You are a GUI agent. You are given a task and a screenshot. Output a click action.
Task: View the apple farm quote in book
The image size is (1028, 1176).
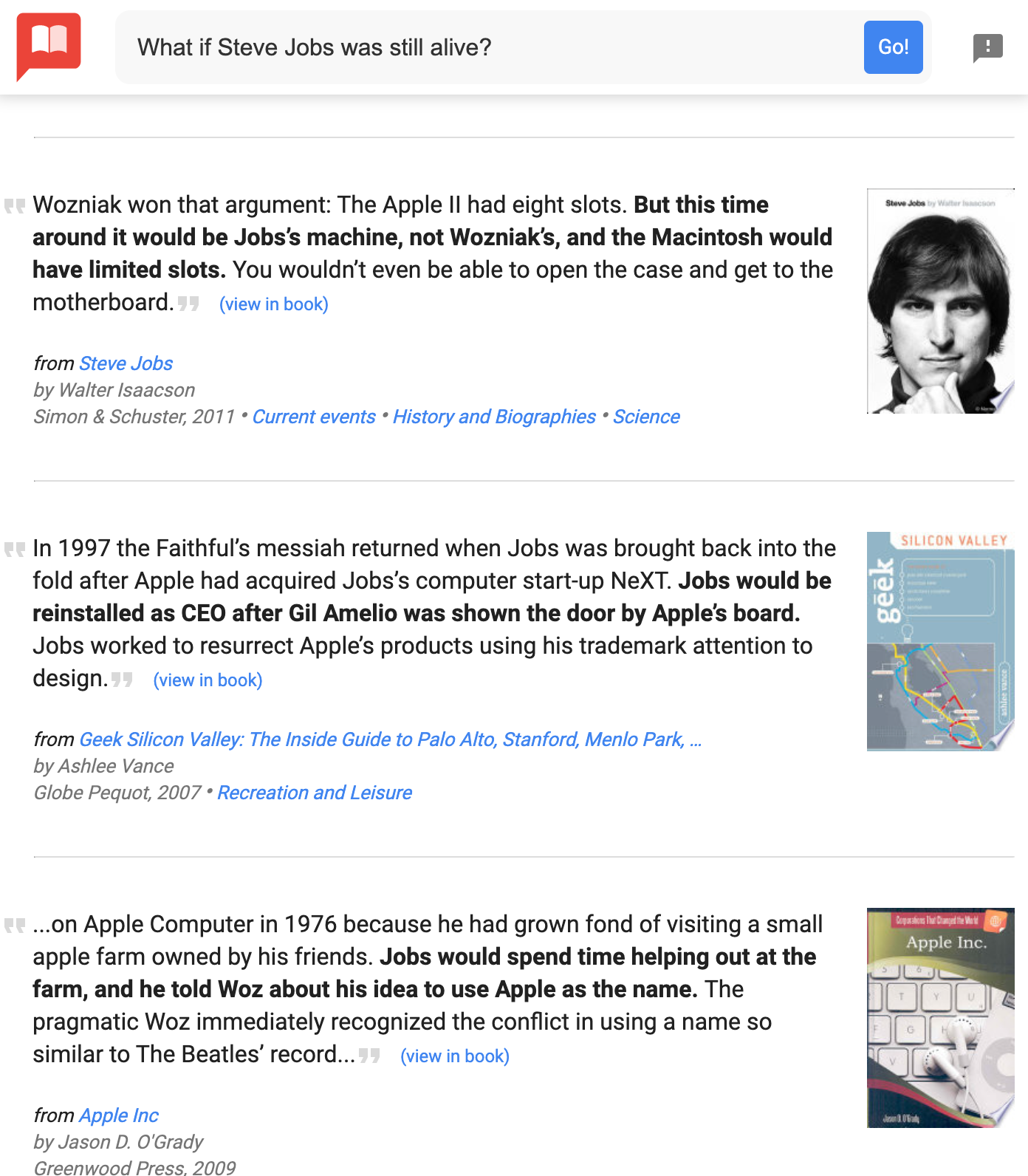coord(454,1056)
